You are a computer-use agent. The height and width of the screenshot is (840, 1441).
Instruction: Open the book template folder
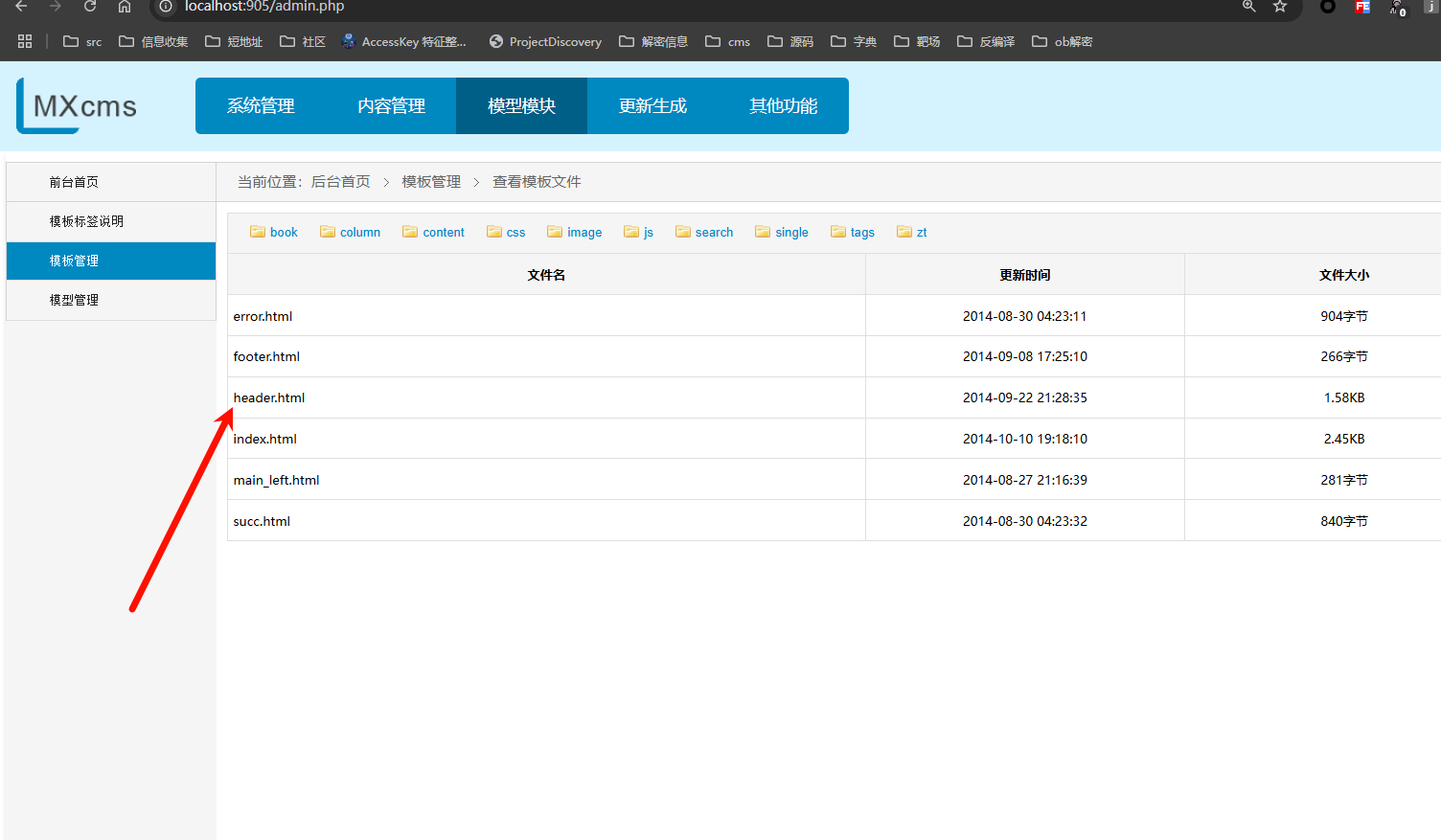[274, 232]
